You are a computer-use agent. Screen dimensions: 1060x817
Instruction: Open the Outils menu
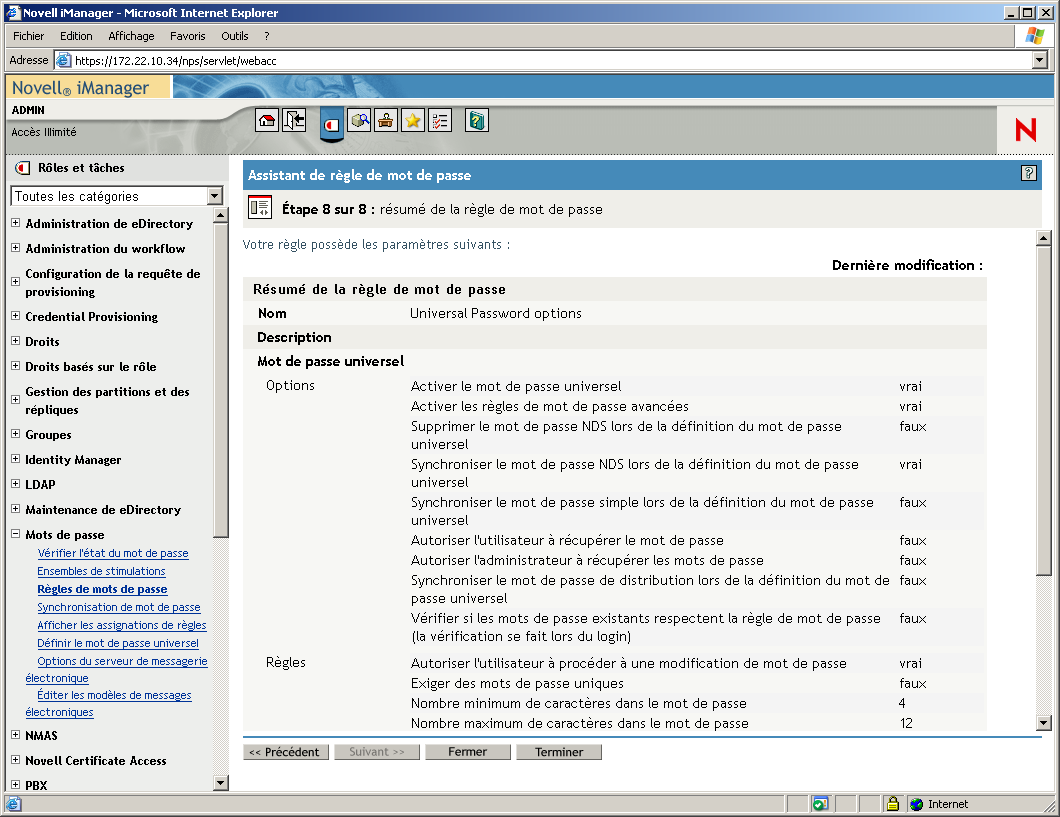(235, 36)
